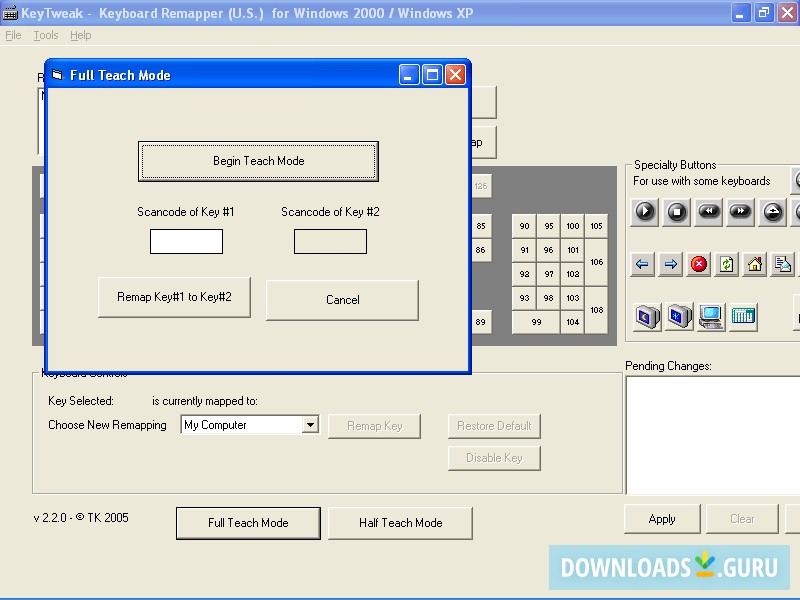Open the Choose New Remapping dropdown

pyautogui.click(x=310, y=424)
